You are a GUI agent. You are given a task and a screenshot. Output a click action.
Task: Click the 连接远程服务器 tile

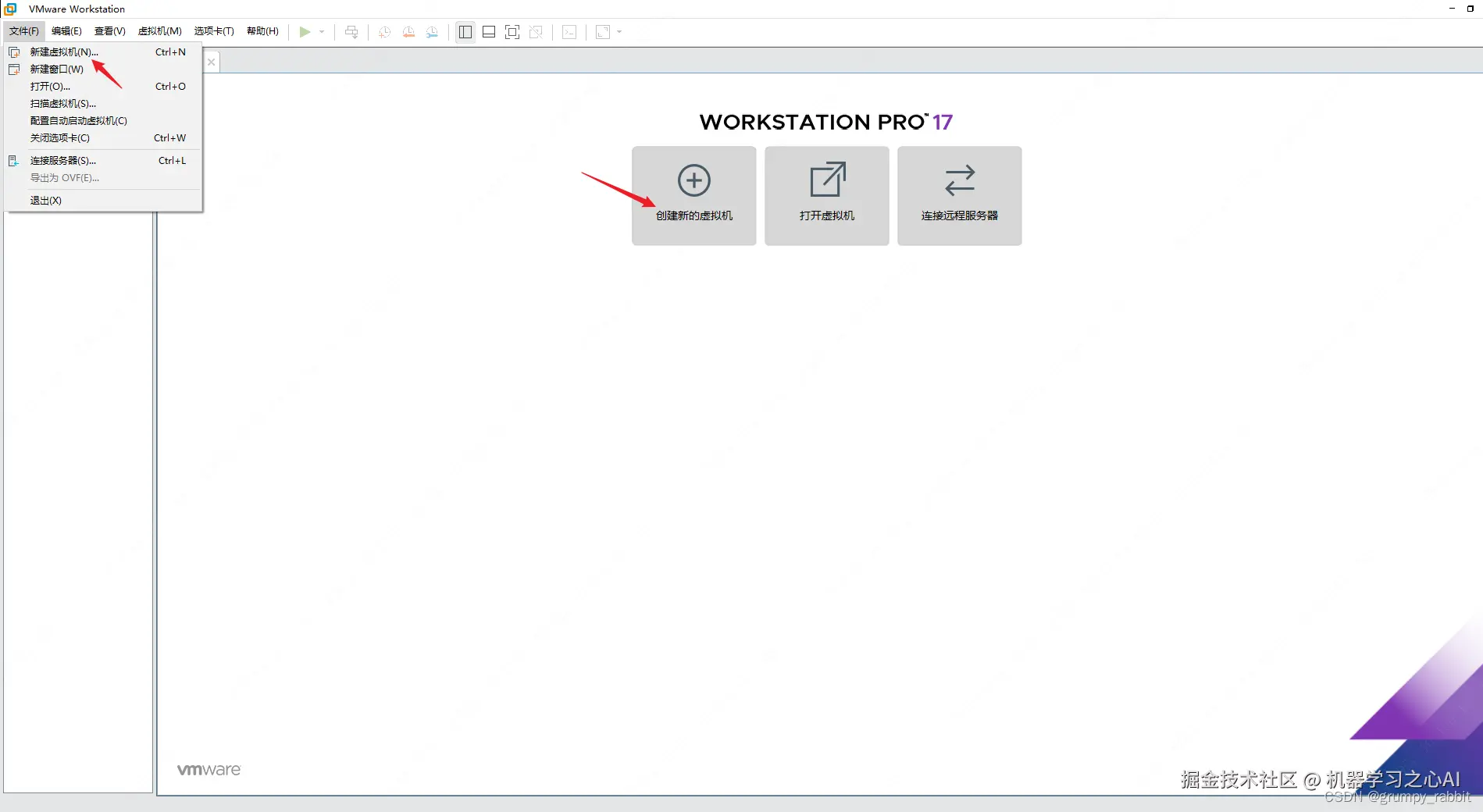click(960, 196)
